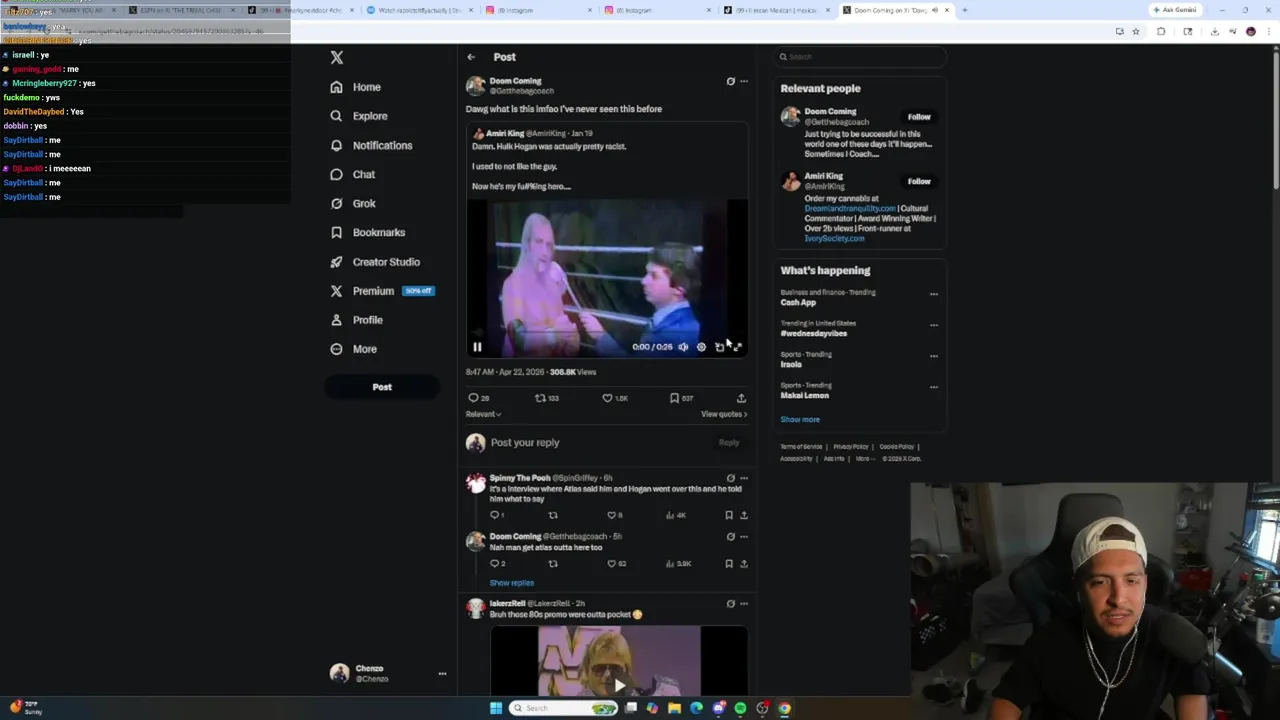The width and height of the screenshot is (1280, 720).
Task: Click the picture-in-picture video icon
Action: pos(719,347)
